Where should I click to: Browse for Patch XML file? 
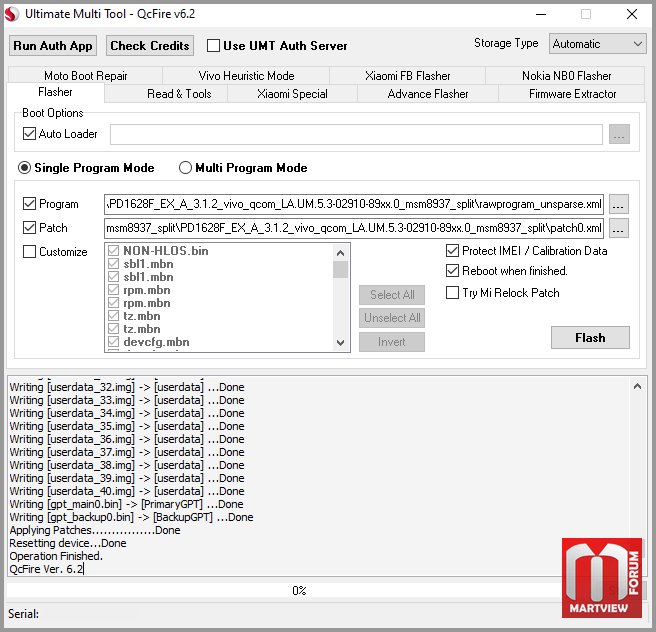pyautogui.click(x=619, y=228)
